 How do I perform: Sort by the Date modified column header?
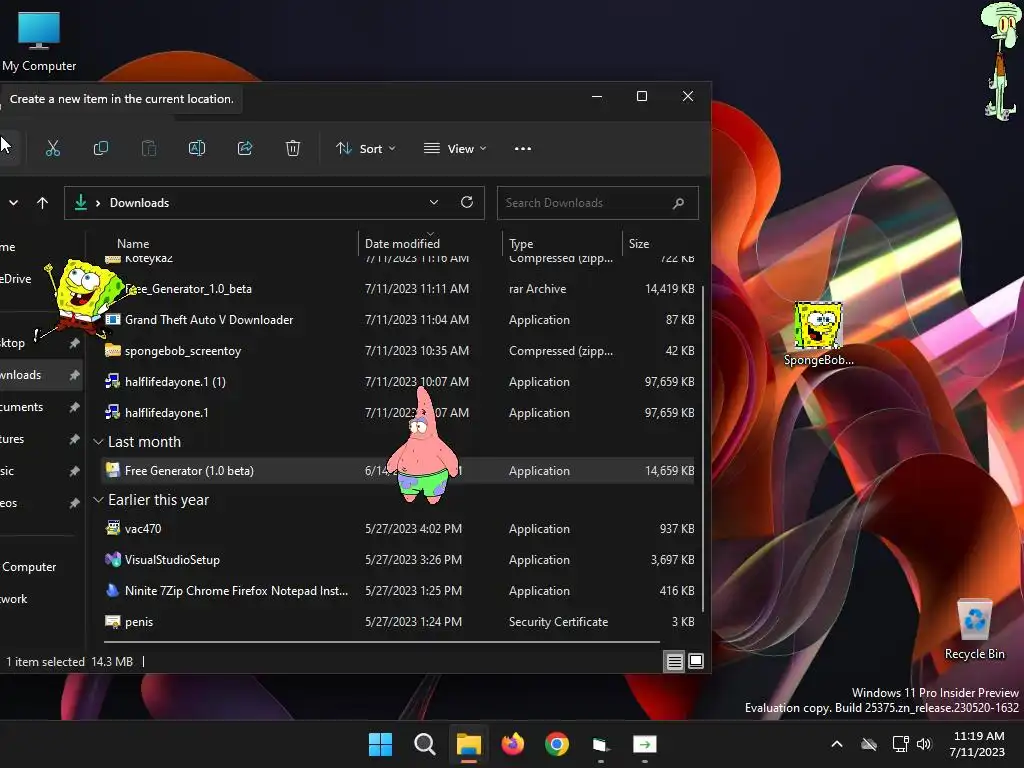coord(402,244)
